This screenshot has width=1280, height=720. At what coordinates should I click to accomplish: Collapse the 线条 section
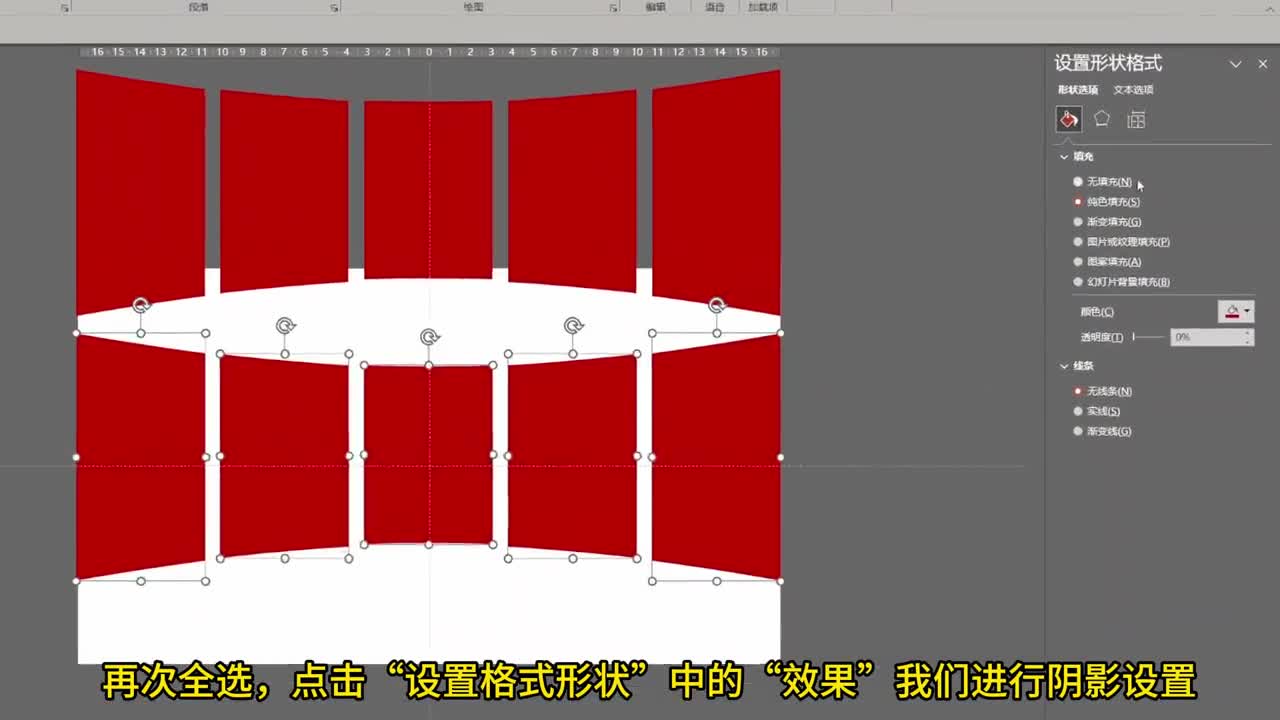tap(1064, 366)
